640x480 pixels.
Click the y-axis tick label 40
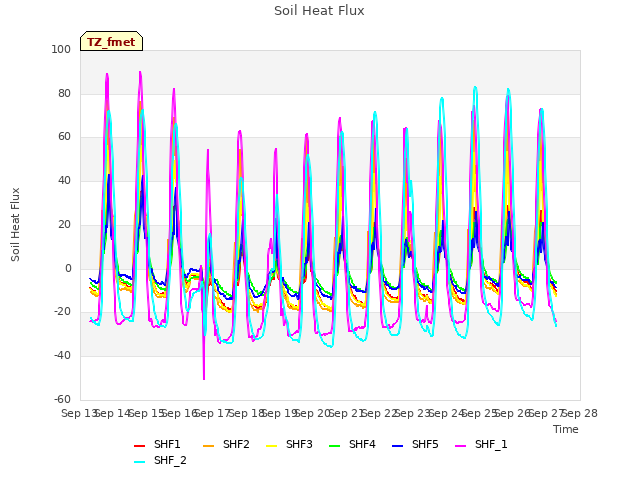coord(64,180)
